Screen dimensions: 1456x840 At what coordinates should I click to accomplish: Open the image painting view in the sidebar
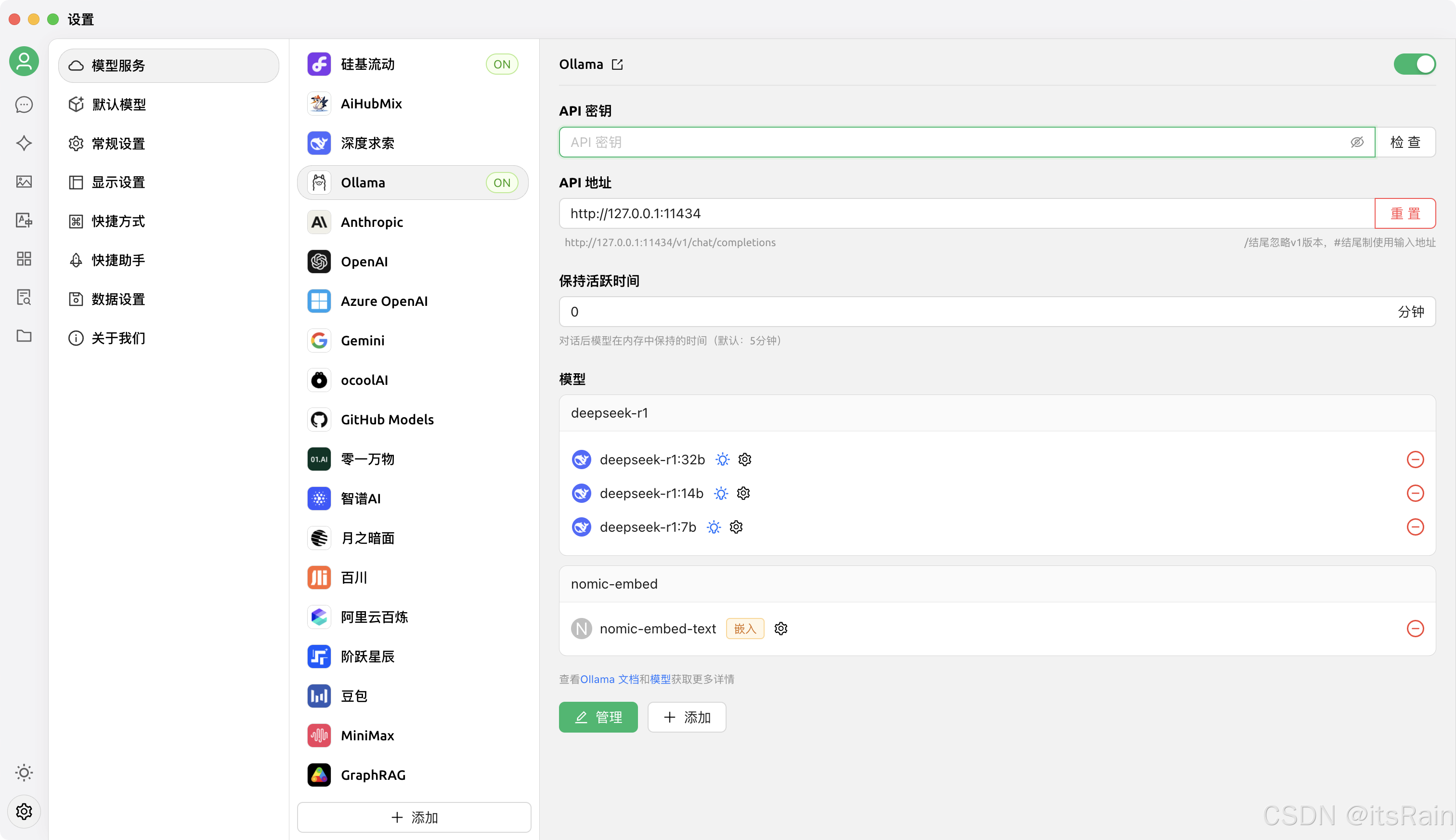click(x=24, y=182)
